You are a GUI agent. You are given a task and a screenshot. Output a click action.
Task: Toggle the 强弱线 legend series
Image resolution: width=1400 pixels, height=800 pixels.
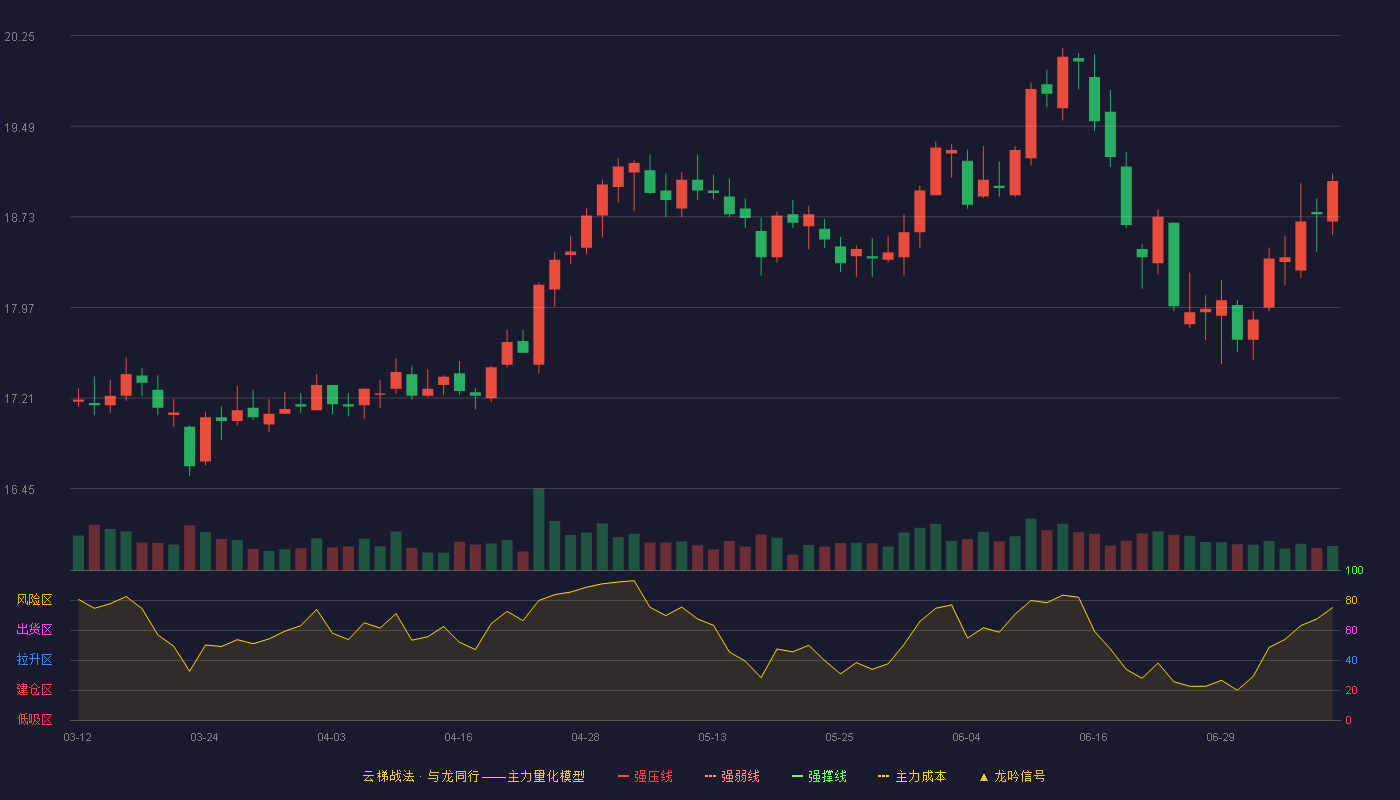pos(732,776)
